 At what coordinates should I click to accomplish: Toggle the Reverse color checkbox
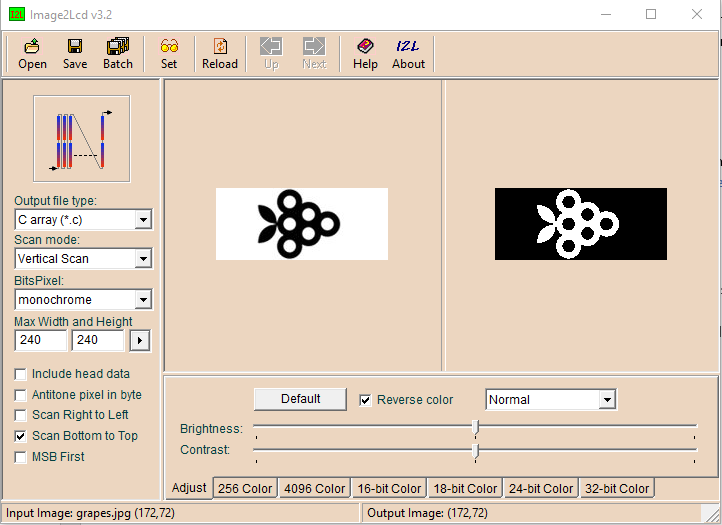point(365,400)
